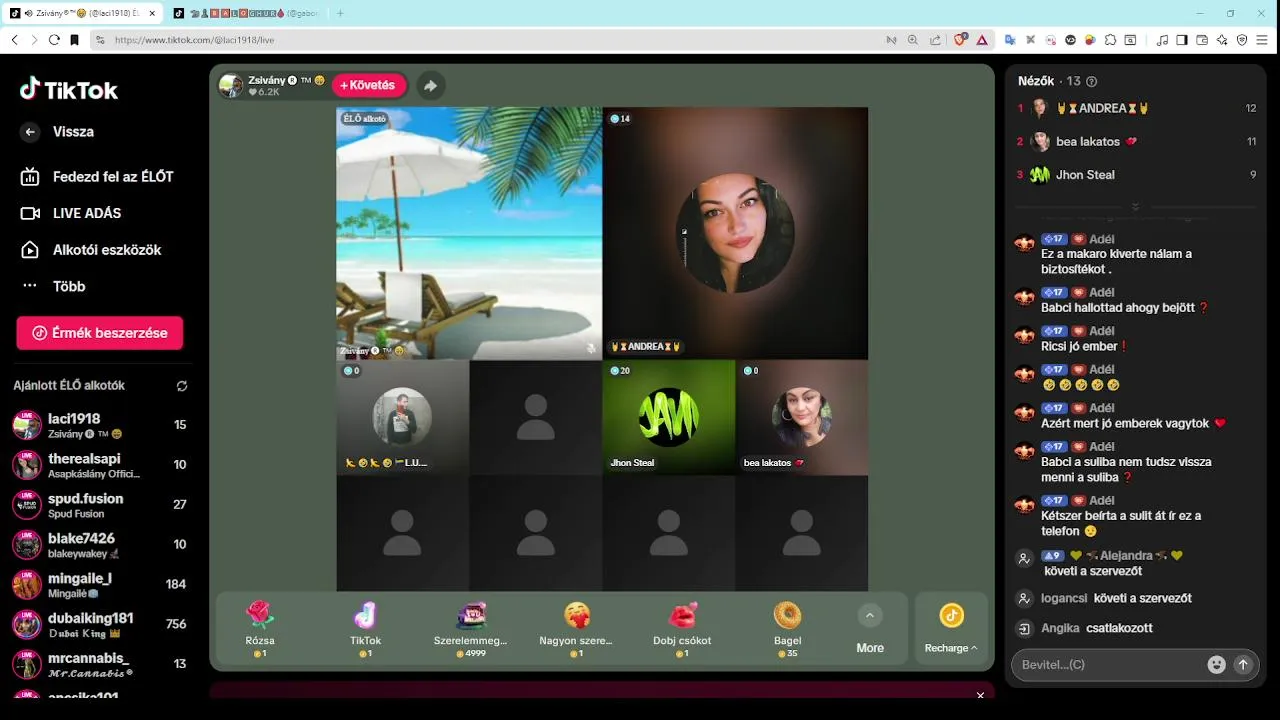Open spud.fusion recommended live
Screen dimensions: 1280x720
(x=99, y=505)
